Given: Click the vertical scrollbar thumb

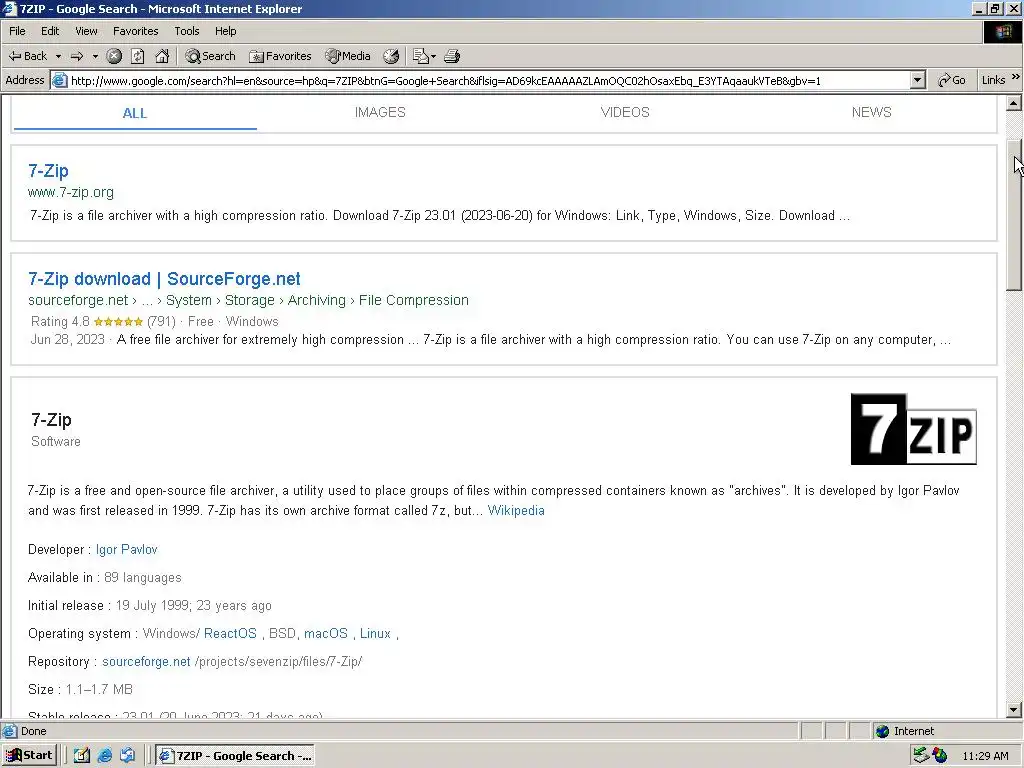Looking at the screenshot, I should tap(1014, 215).
